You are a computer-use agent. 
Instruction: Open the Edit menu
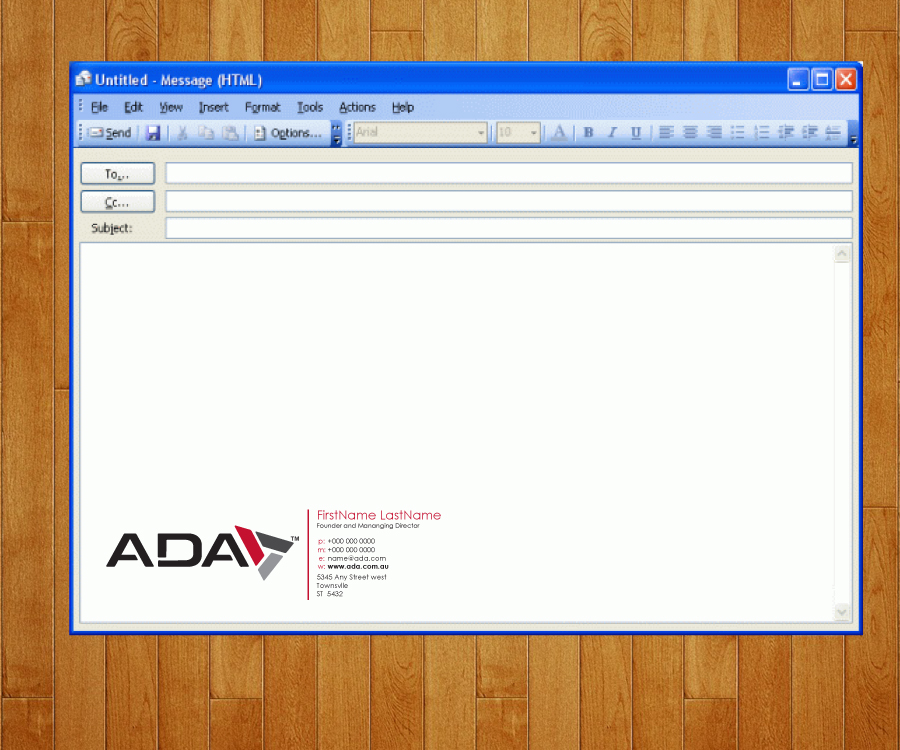133,107
